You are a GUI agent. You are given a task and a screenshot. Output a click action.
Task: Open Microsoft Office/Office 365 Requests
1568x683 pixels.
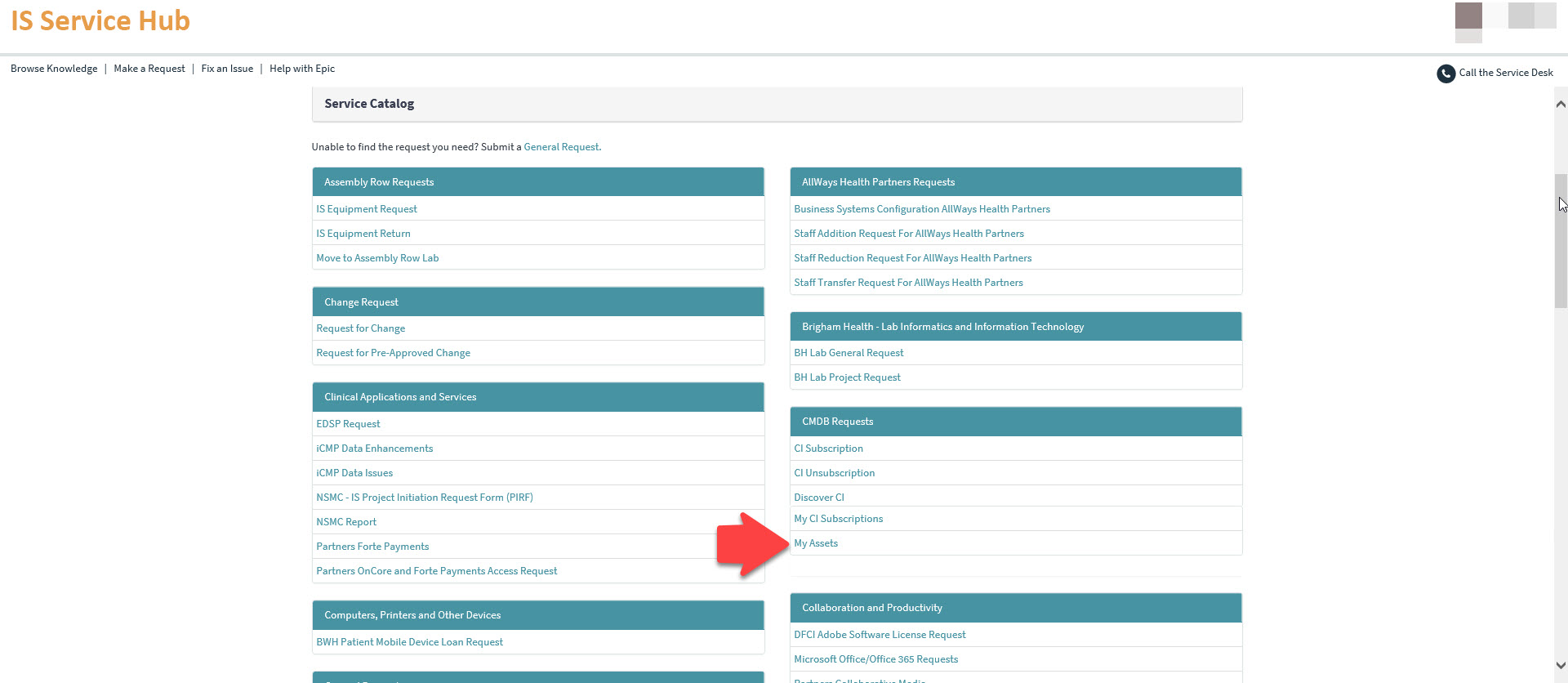(875, 659)
